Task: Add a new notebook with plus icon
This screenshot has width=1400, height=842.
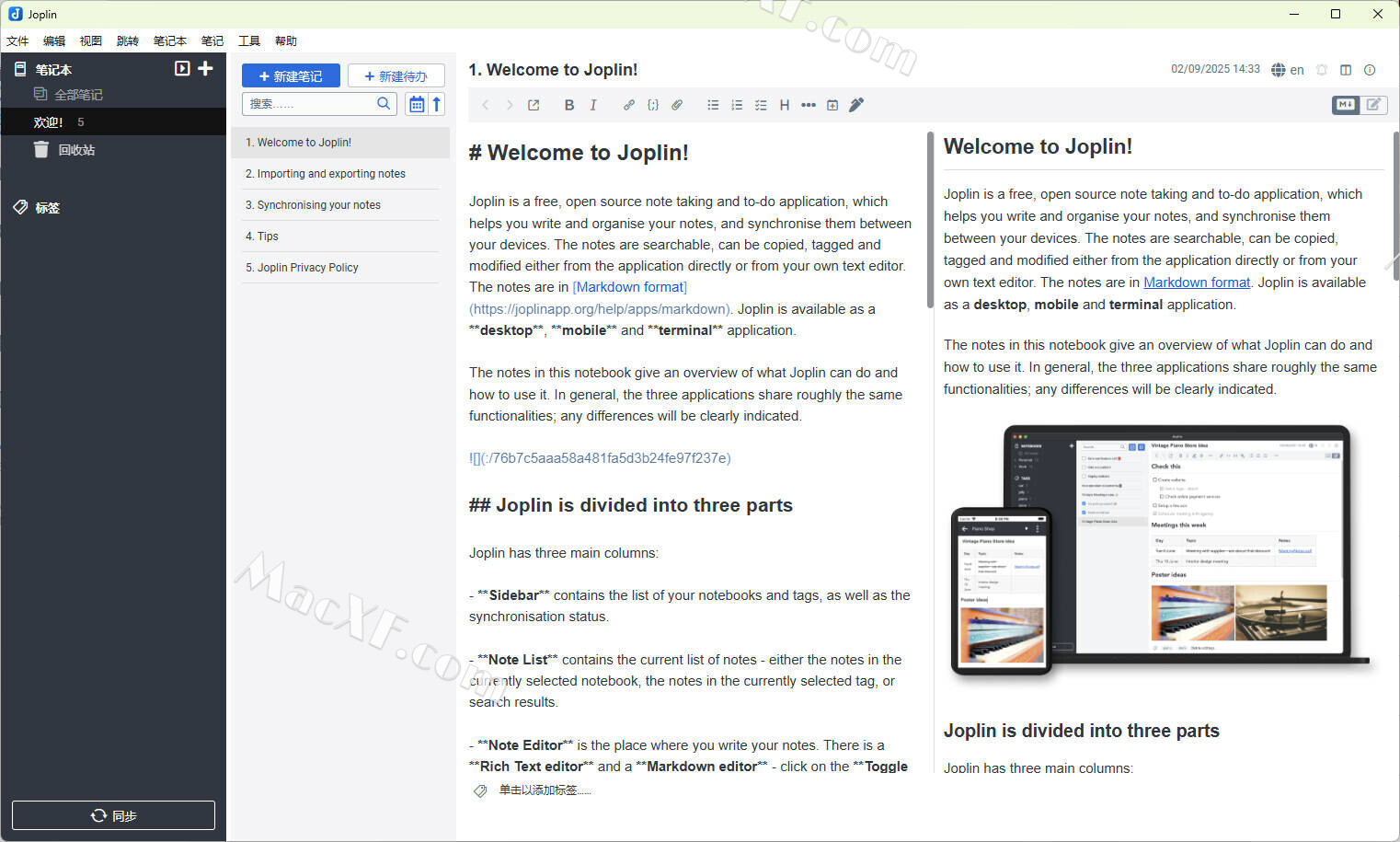Action: (x=205, y=68)
